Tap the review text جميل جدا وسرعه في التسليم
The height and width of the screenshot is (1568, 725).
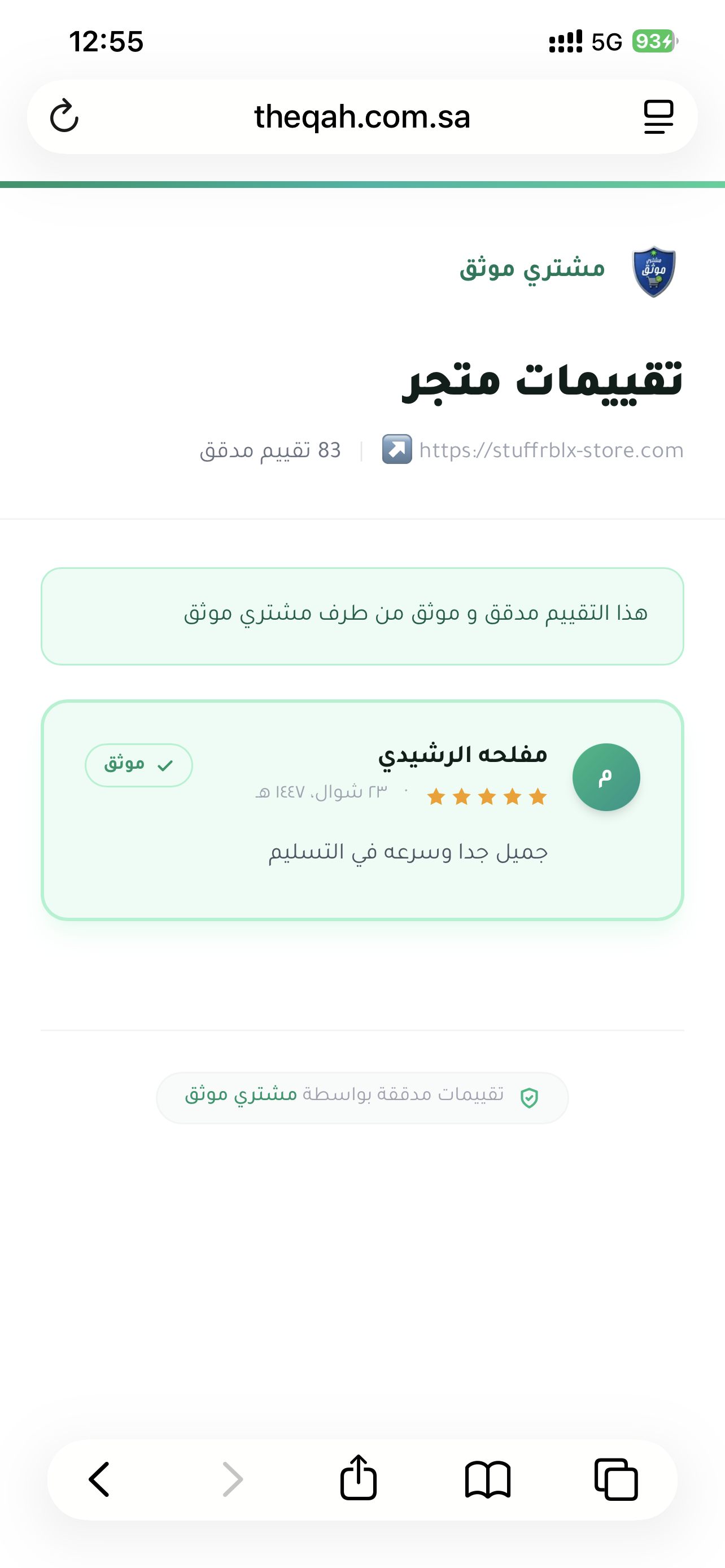408,852
